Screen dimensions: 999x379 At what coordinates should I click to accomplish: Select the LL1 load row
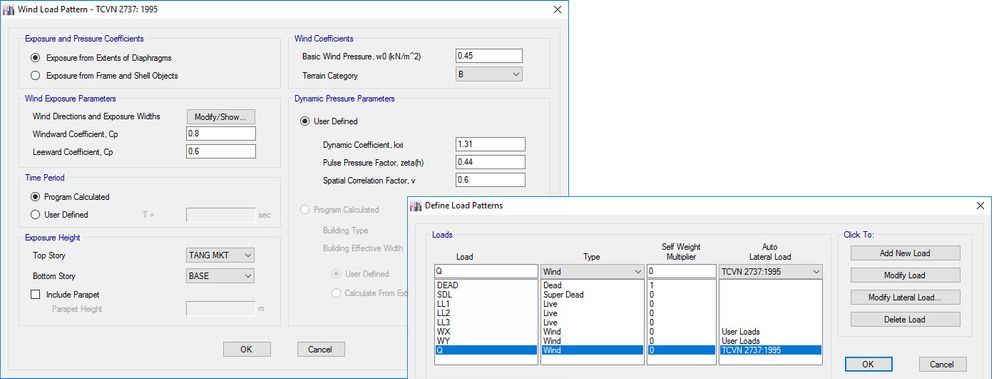(x=486, y=304)
